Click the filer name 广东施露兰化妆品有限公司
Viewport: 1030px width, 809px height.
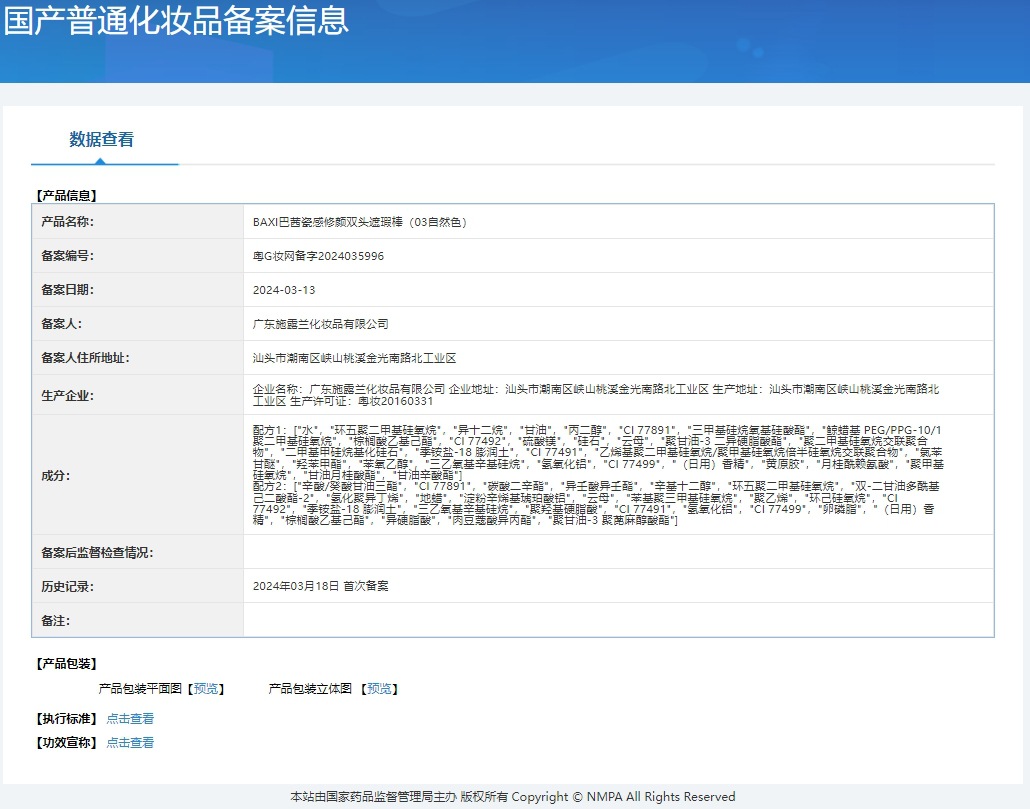pos(321,324)
